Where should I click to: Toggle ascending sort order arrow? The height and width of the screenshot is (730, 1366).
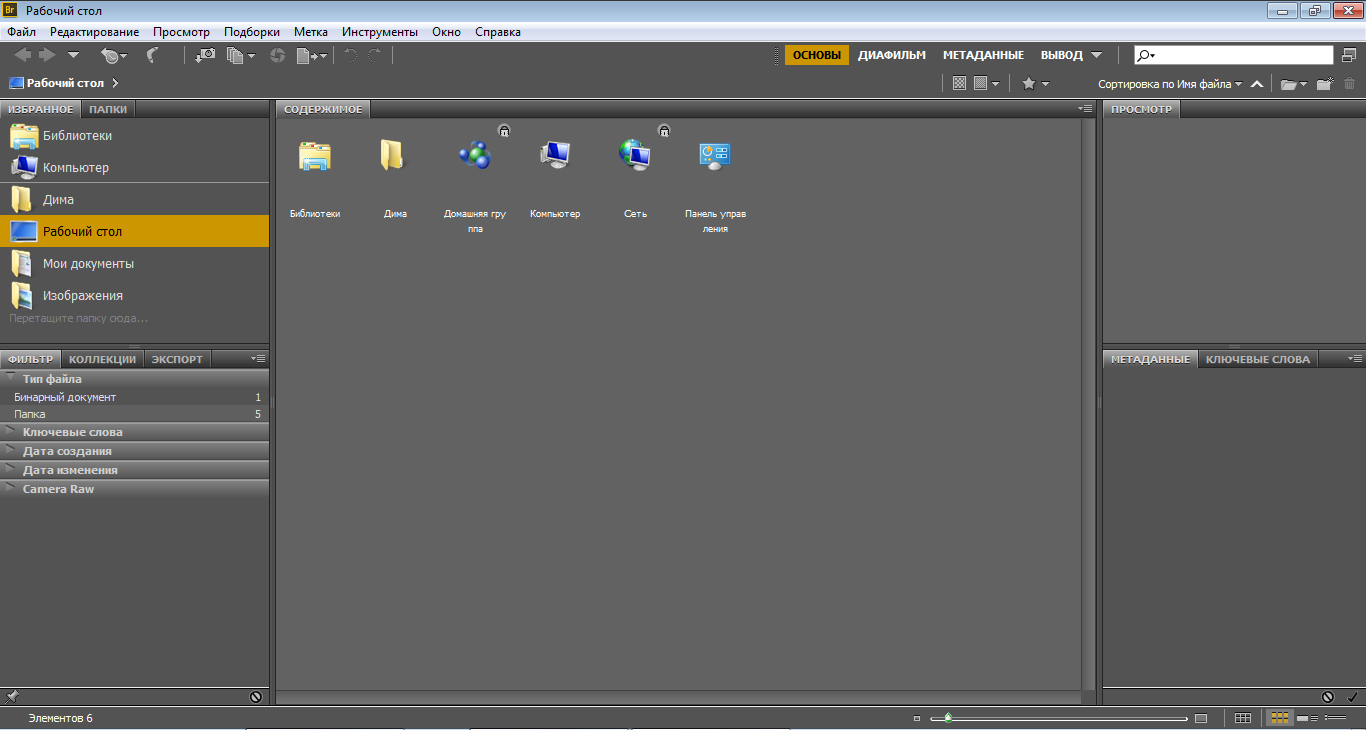[1257, 84]
